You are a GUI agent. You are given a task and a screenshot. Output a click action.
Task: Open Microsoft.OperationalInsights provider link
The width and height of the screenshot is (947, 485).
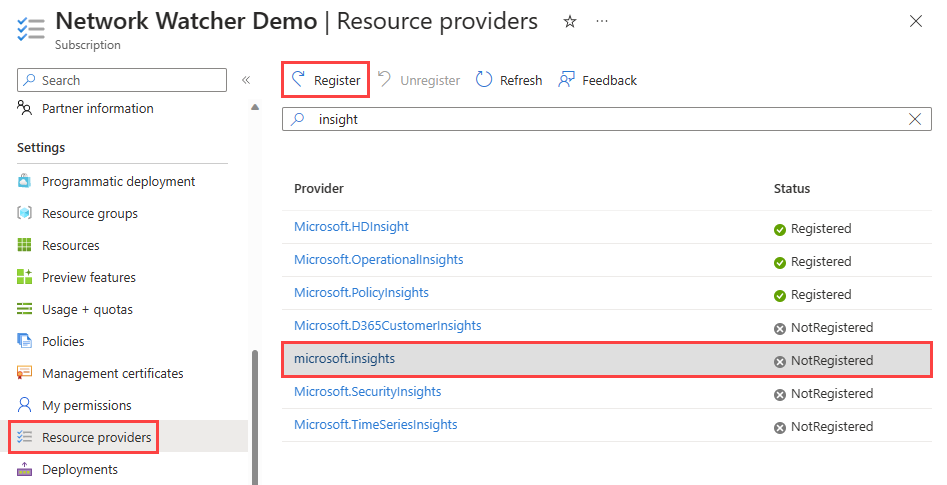[x=378, y=260]
